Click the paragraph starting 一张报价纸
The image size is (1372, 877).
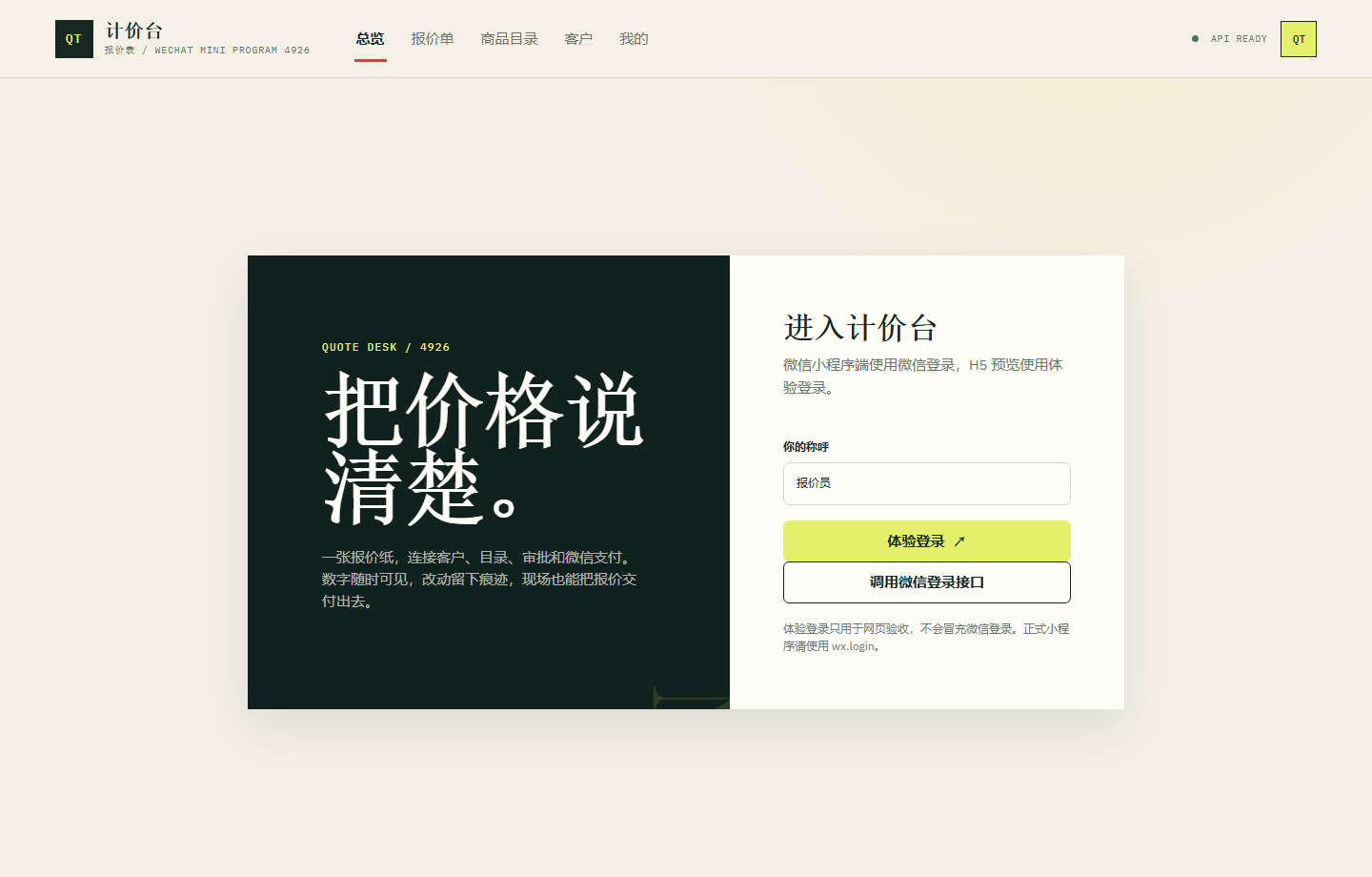click(479, 579)
